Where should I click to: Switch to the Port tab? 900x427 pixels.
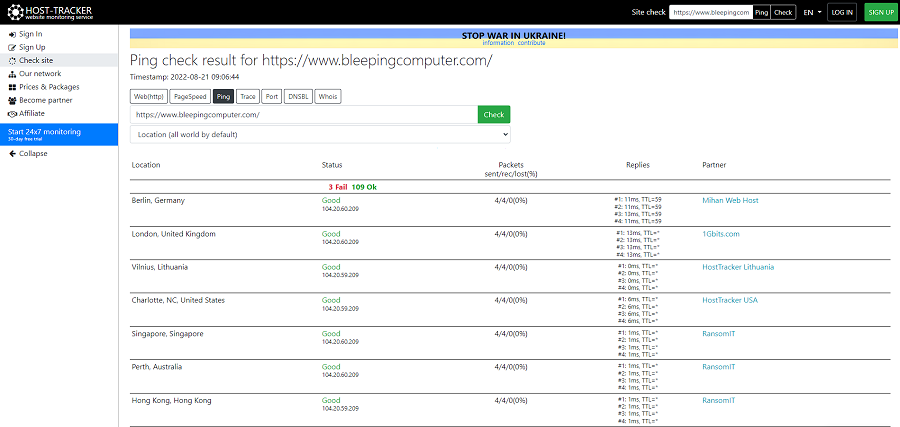coord(272,96)
